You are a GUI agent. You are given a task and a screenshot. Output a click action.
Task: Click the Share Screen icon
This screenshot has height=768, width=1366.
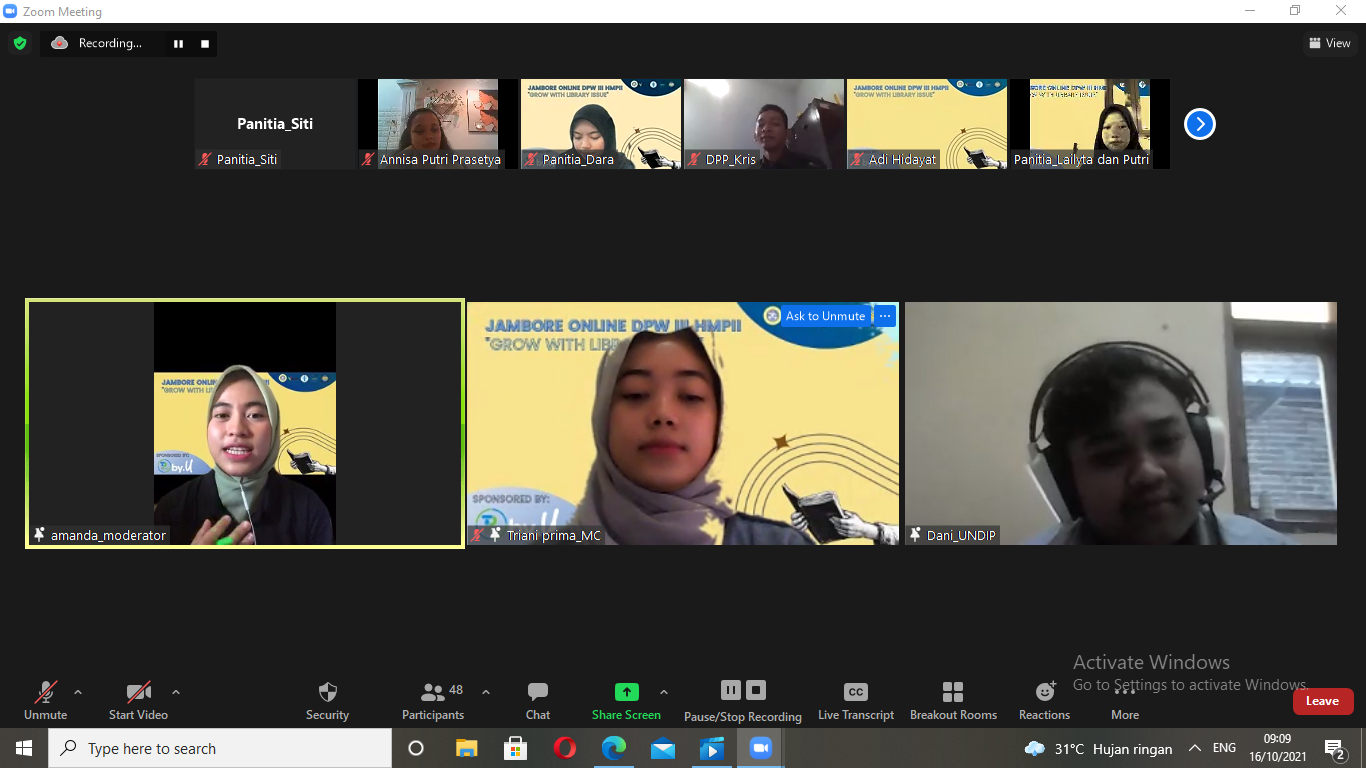point(626,693)
